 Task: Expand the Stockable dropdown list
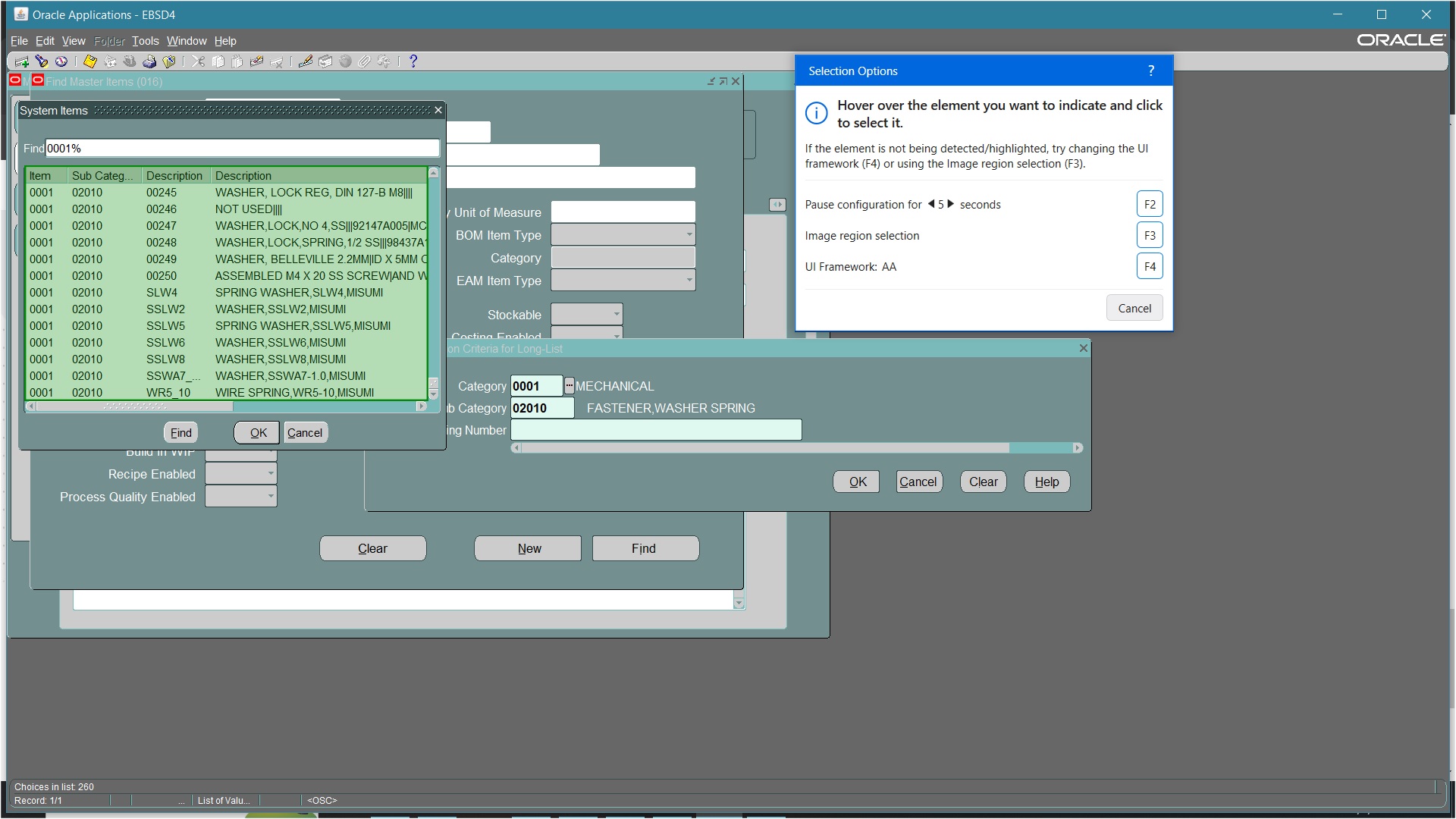[616, 314]
